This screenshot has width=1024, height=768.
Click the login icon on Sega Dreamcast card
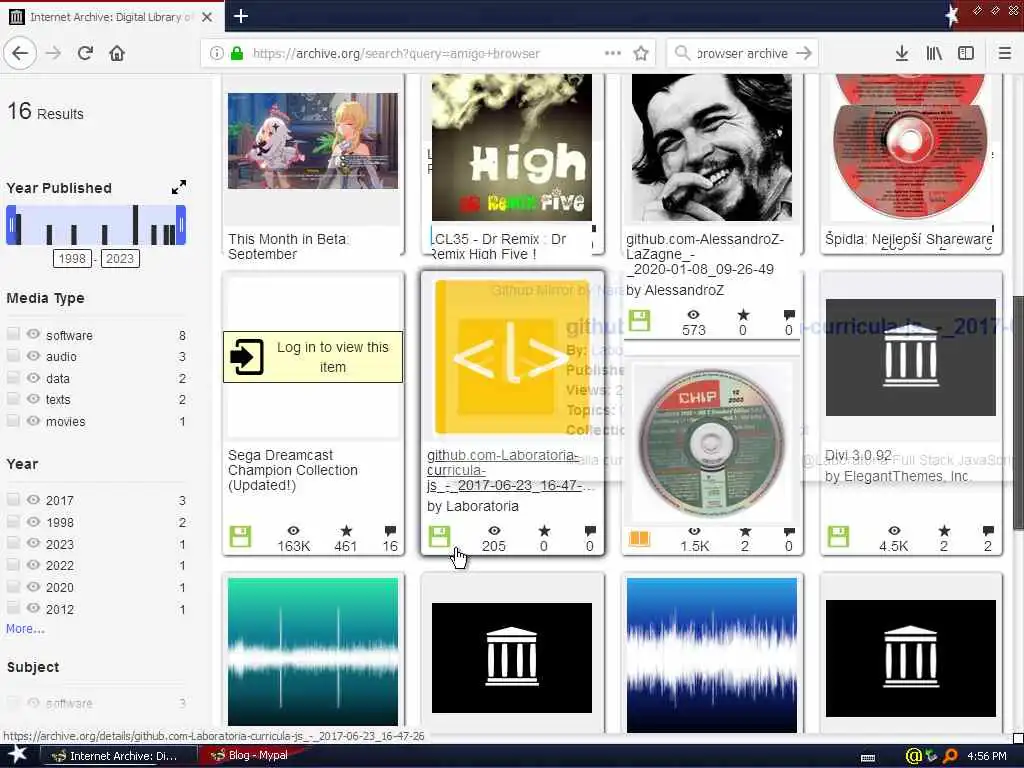[246, 357]
